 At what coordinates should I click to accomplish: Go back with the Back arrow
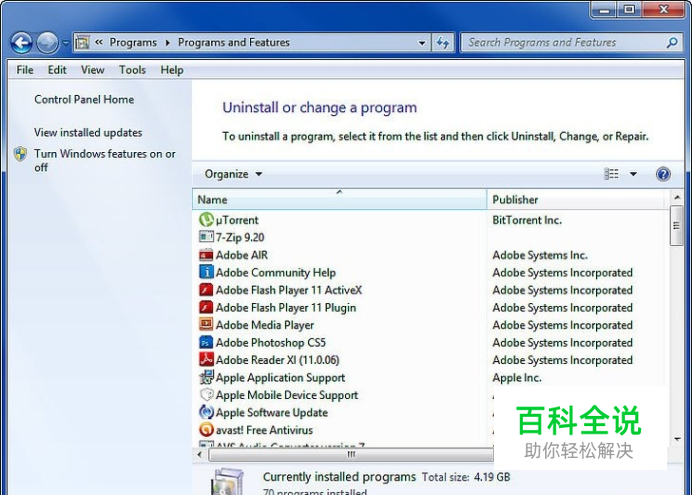pos(21,43)
